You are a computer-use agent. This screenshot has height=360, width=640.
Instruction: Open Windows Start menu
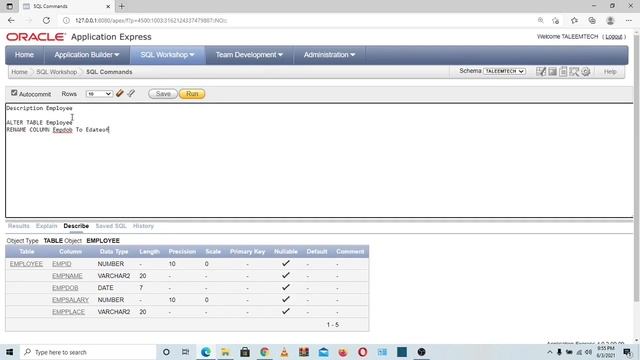click(9, 352)
